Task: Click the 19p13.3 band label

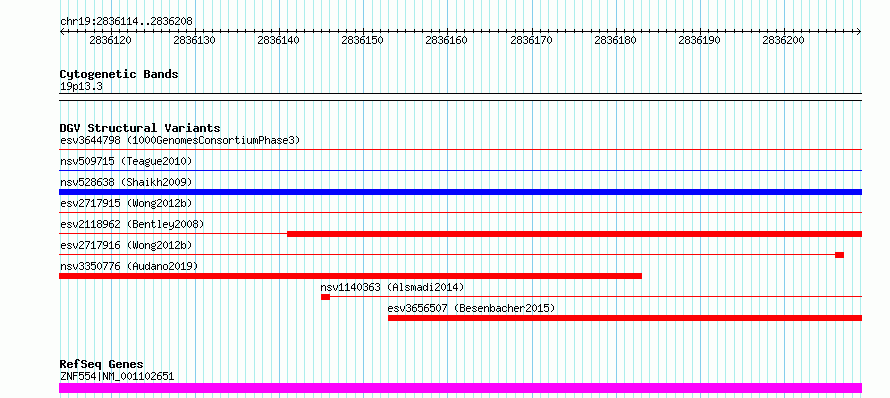Action: 81,87
